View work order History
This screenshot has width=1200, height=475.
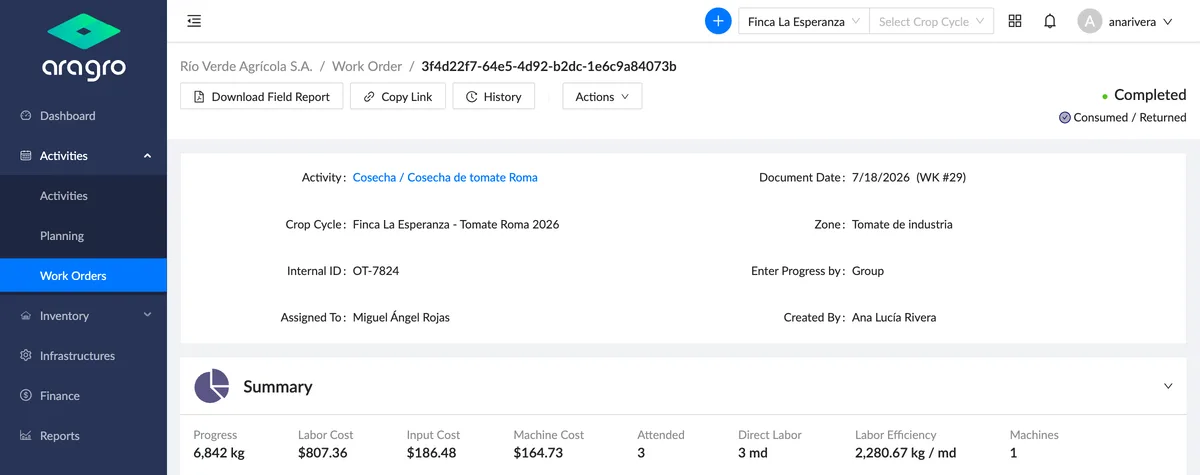click(x=494, y=96)
